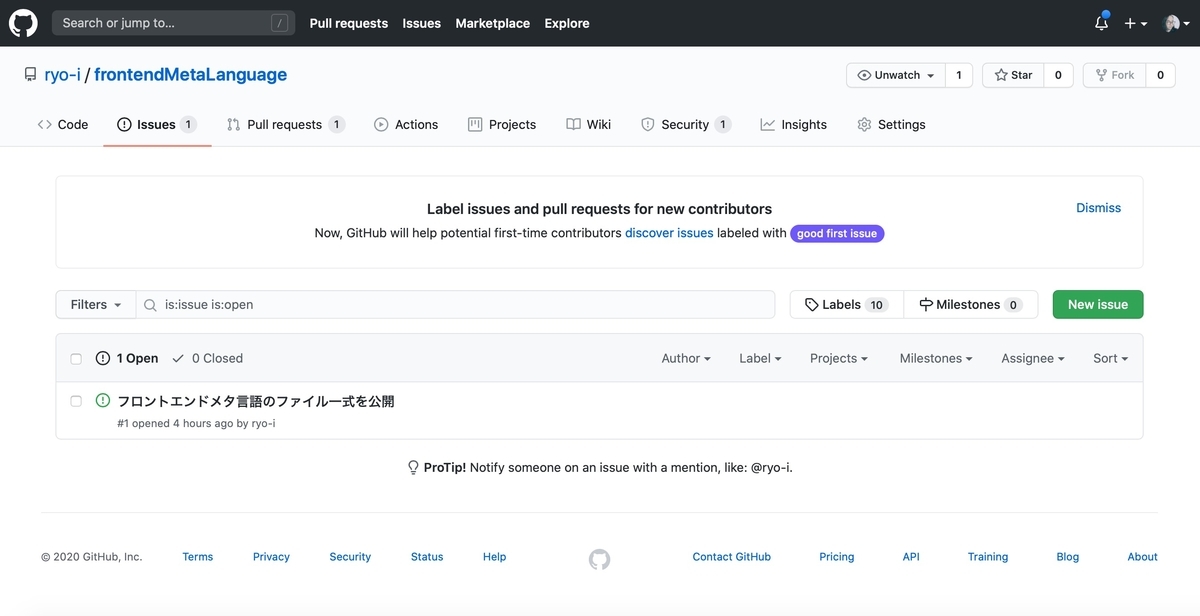Click the watchers count 1

click(x=959, y=75)
